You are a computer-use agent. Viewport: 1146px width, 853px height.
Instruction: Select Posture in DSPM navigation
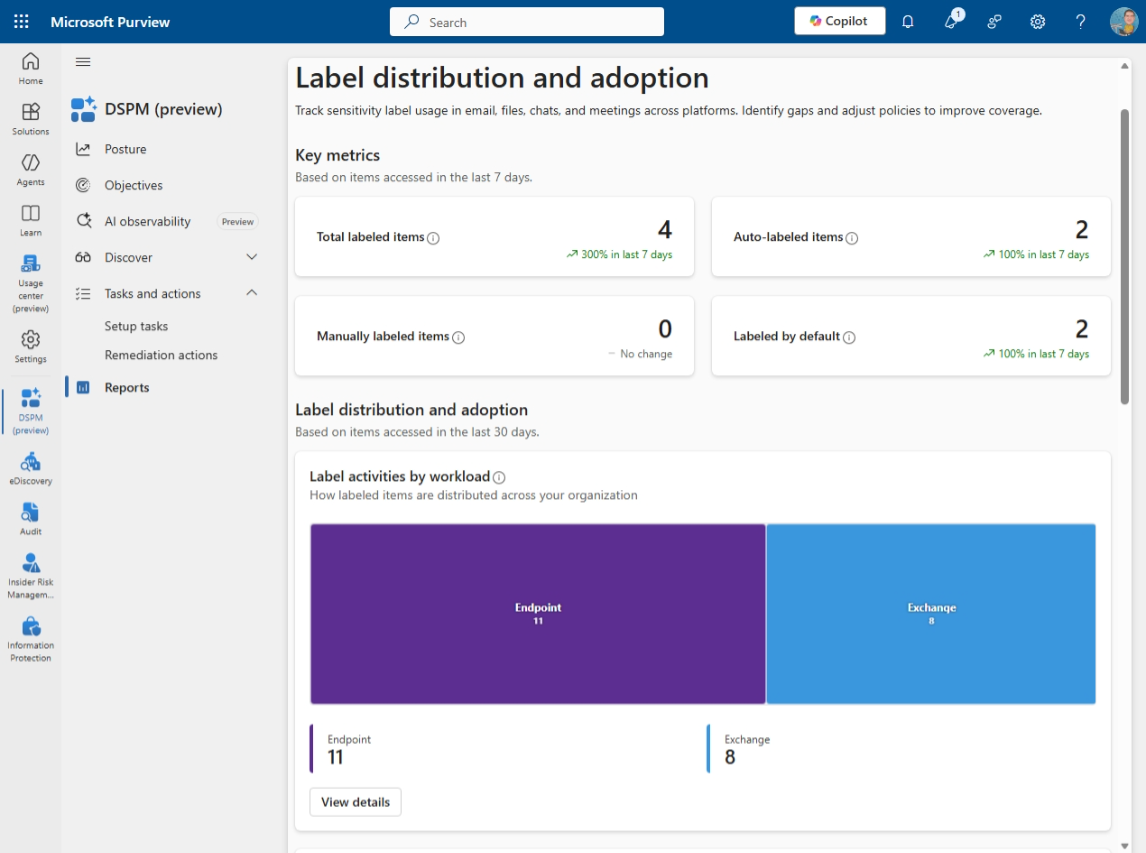tap(125, 149)
